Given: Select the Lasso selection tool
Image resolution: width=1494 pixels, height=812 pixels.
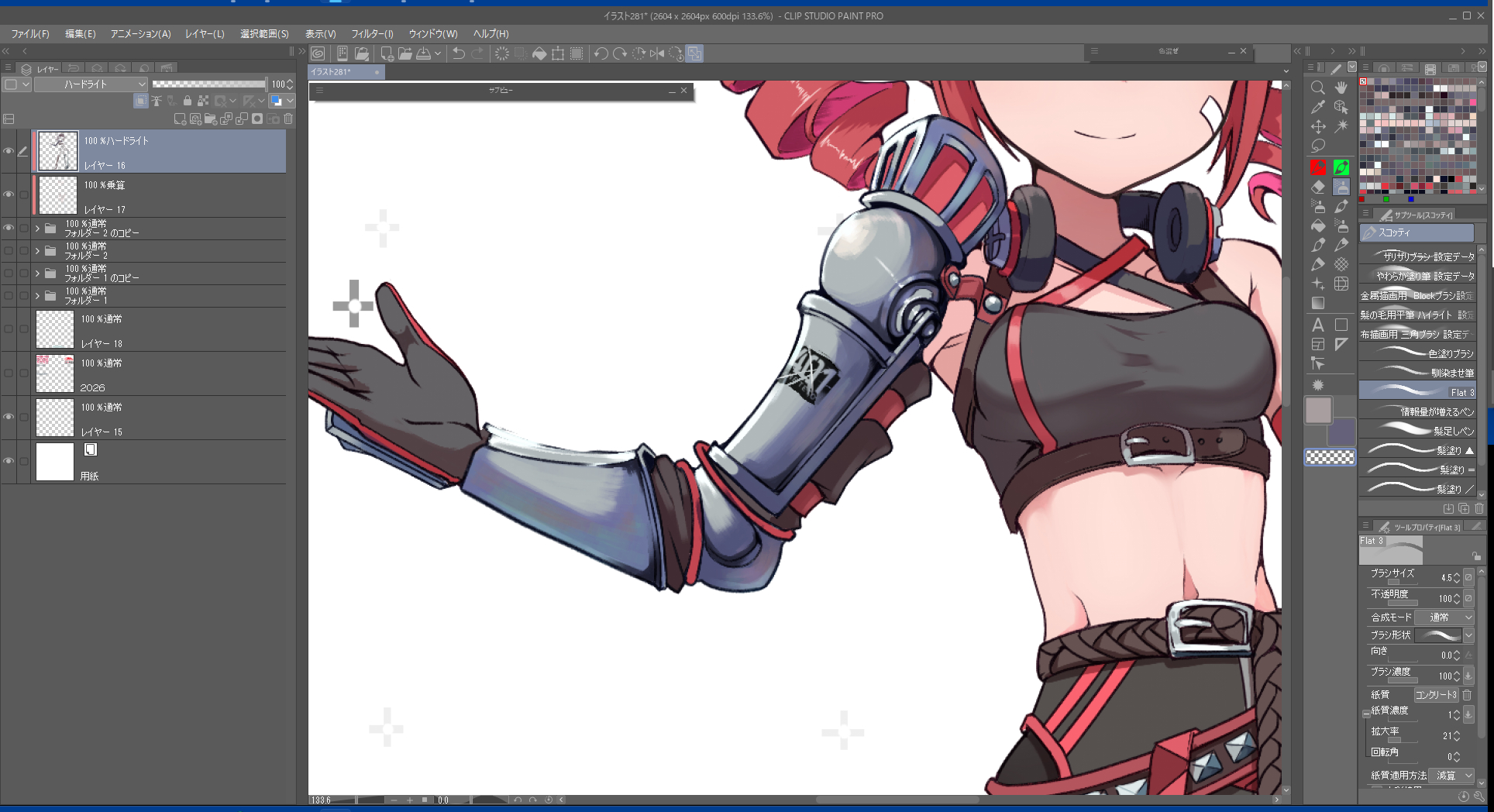Looking at the screenshot, I should tap(1317, 146).
